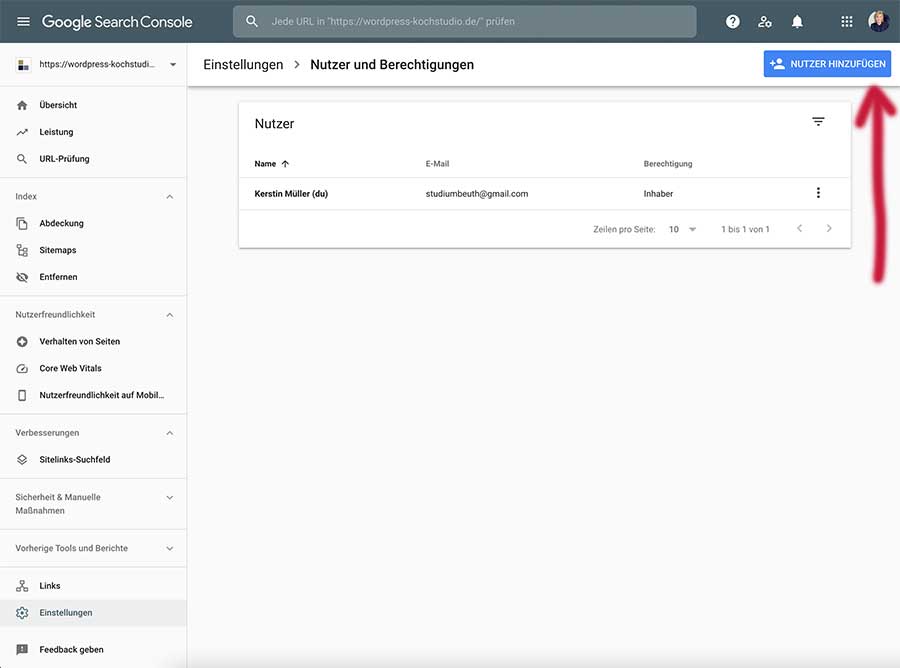Open notifications via the bell icon
This screenshot has width=900, height=668.
[x=796, y=20]
